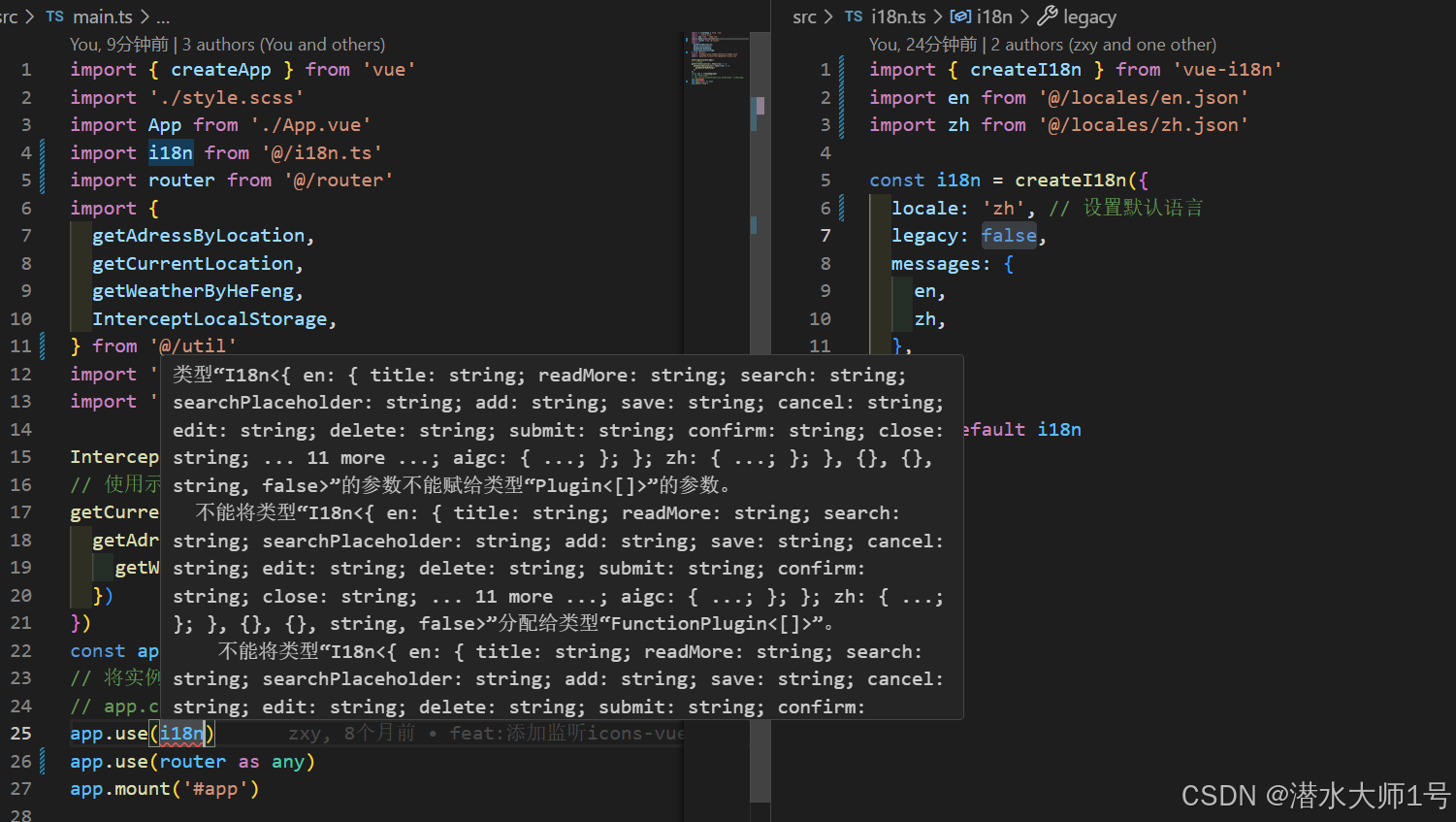Click getCurrentLocation on line 8
The height and width of the screenshot is (822, 1456).
[193, 264]
